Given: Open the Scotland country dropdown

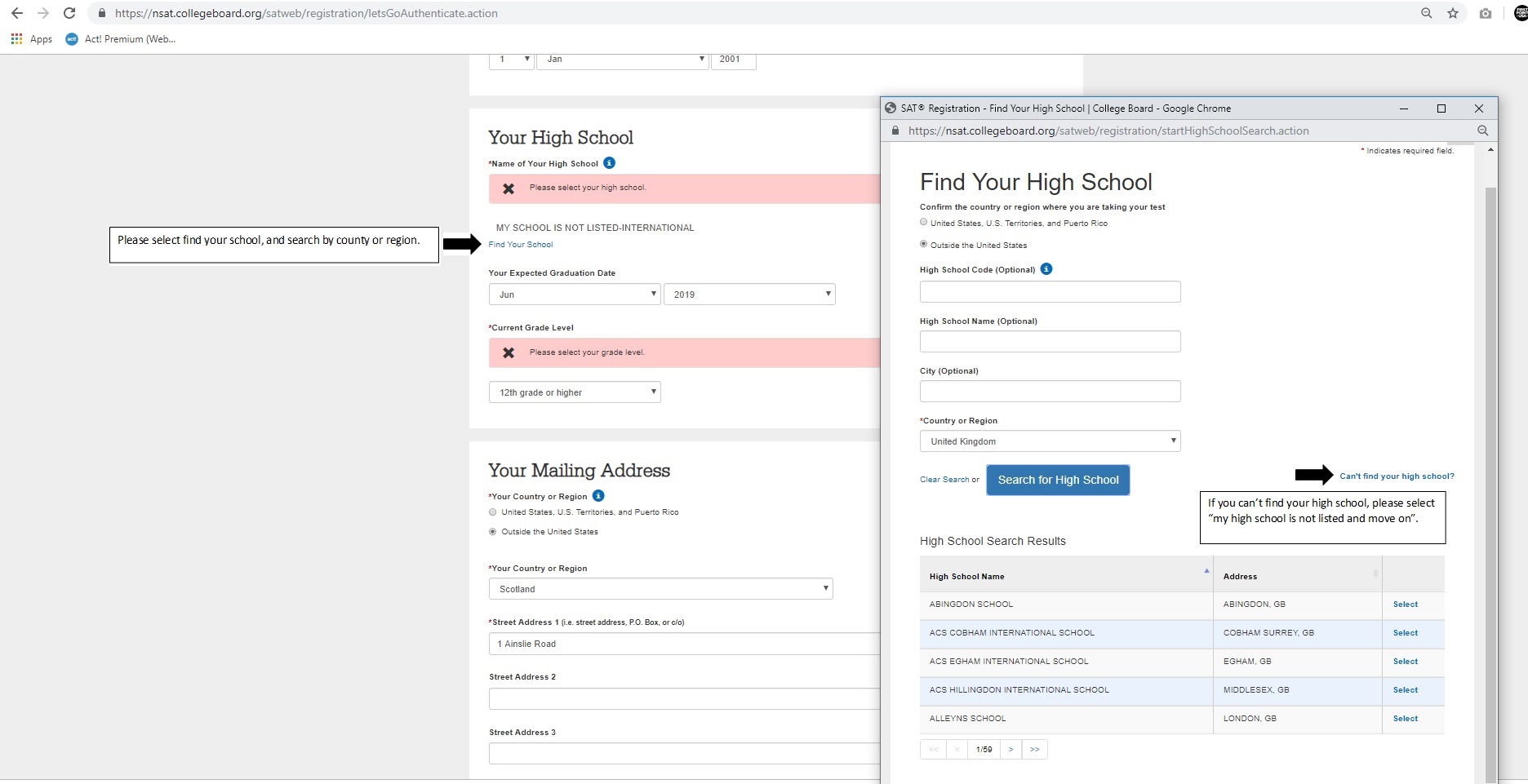Looking at the screenshot, I should [x=660, y=589].
